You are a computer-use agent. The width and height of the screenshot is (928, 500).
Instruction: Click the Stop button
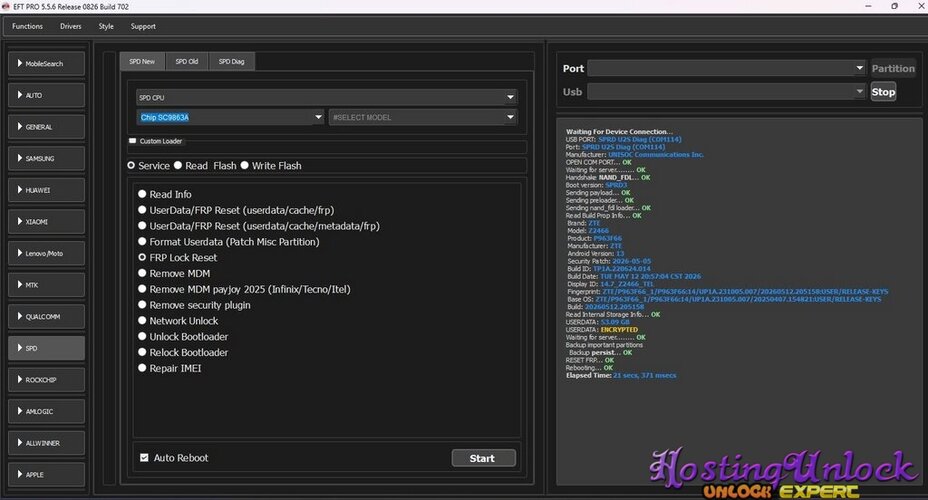tap(883, 92)
